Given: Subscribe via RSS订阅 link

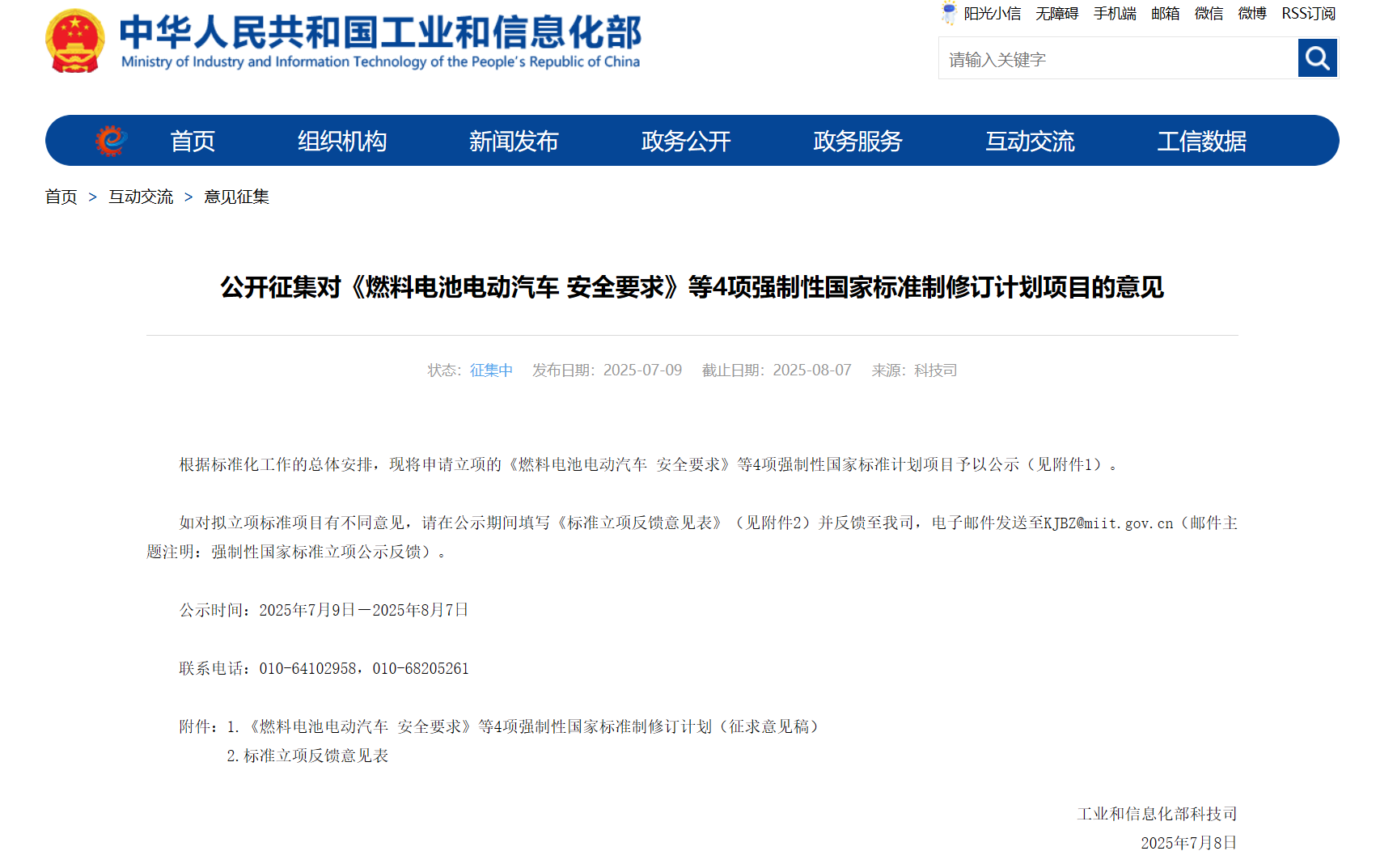Looking at the screenshot, I should pyautogui.click(x=1308, y=14).
